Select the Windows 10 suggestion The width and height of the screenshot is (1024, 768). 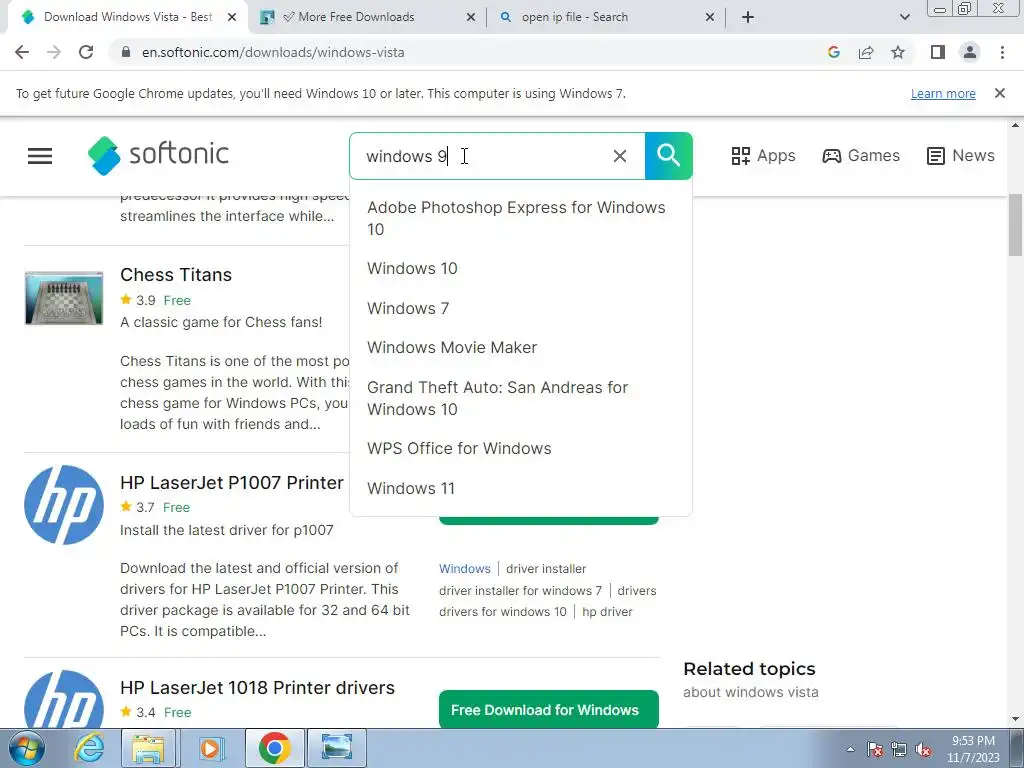(x=520, y=268)
